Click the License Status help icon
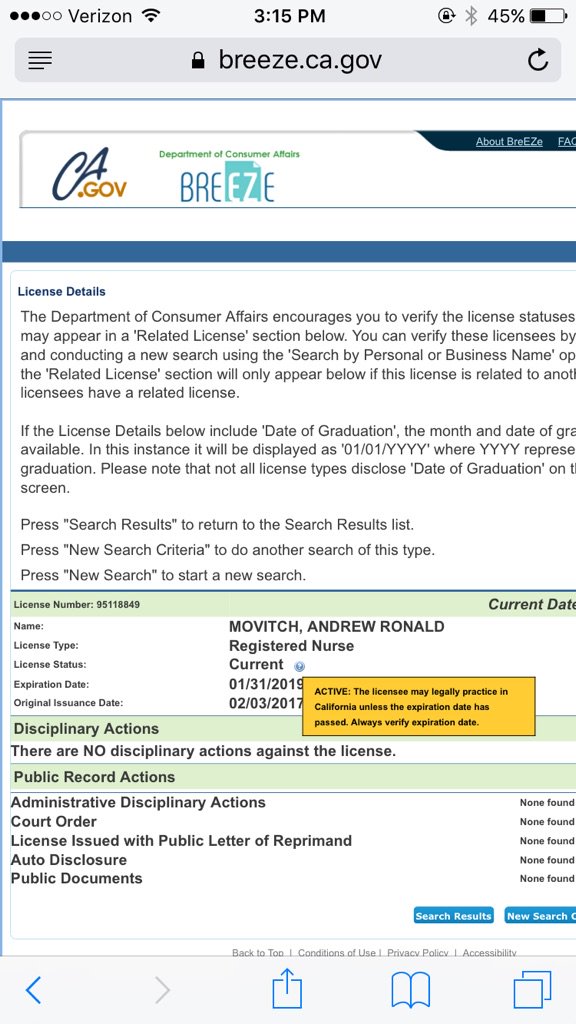576x1024 pixels. point(299,666)
